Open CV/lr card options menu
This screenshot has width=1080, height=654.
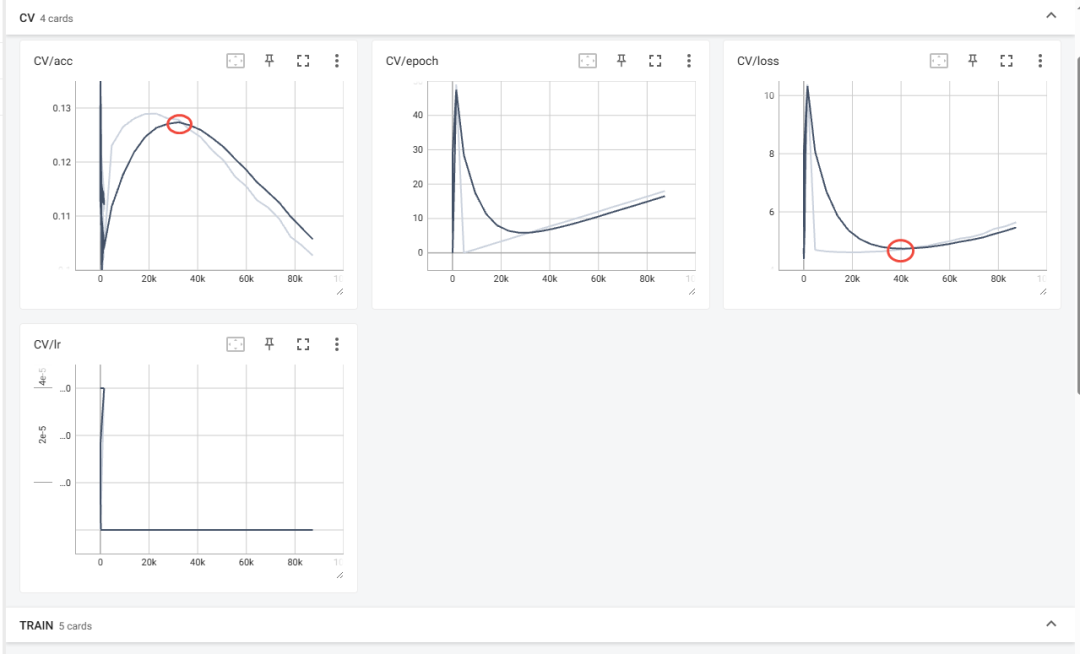(x=337, y=344)
